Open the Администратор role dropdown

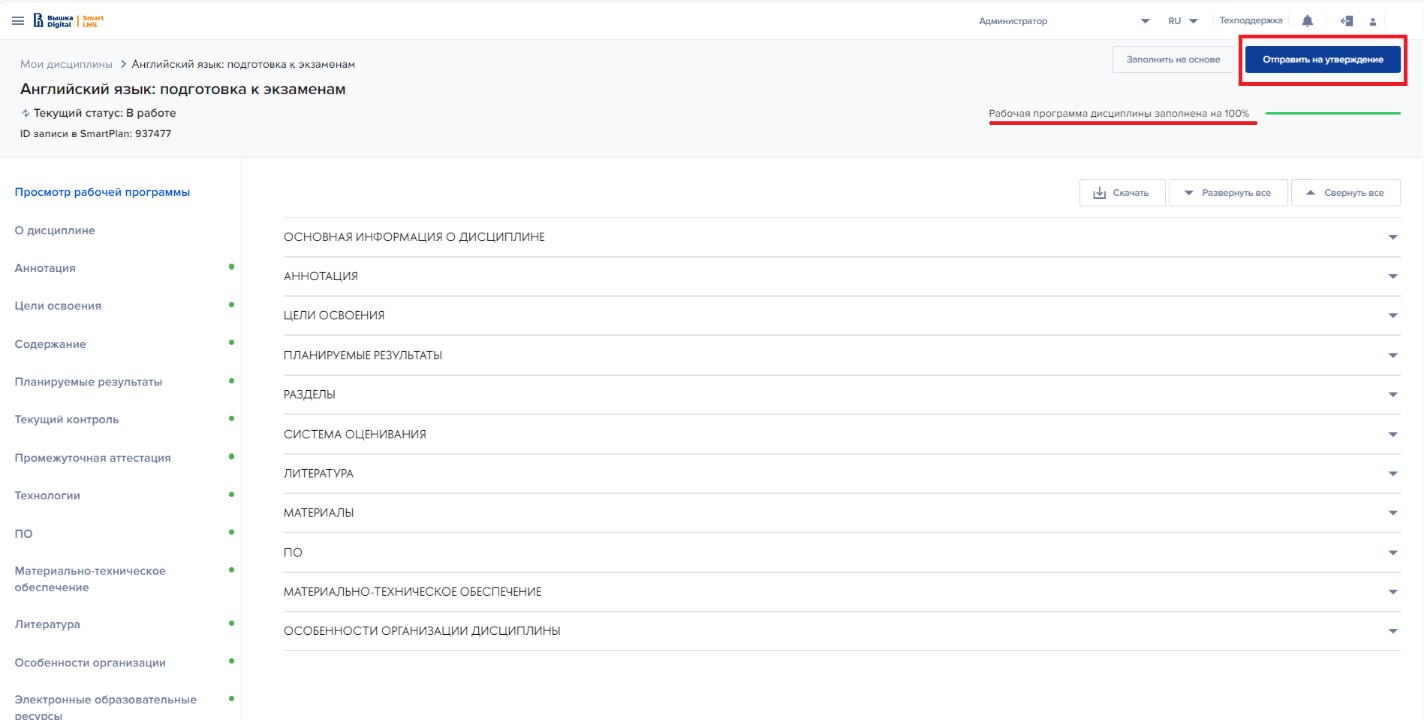click(x=1145, y=21)
